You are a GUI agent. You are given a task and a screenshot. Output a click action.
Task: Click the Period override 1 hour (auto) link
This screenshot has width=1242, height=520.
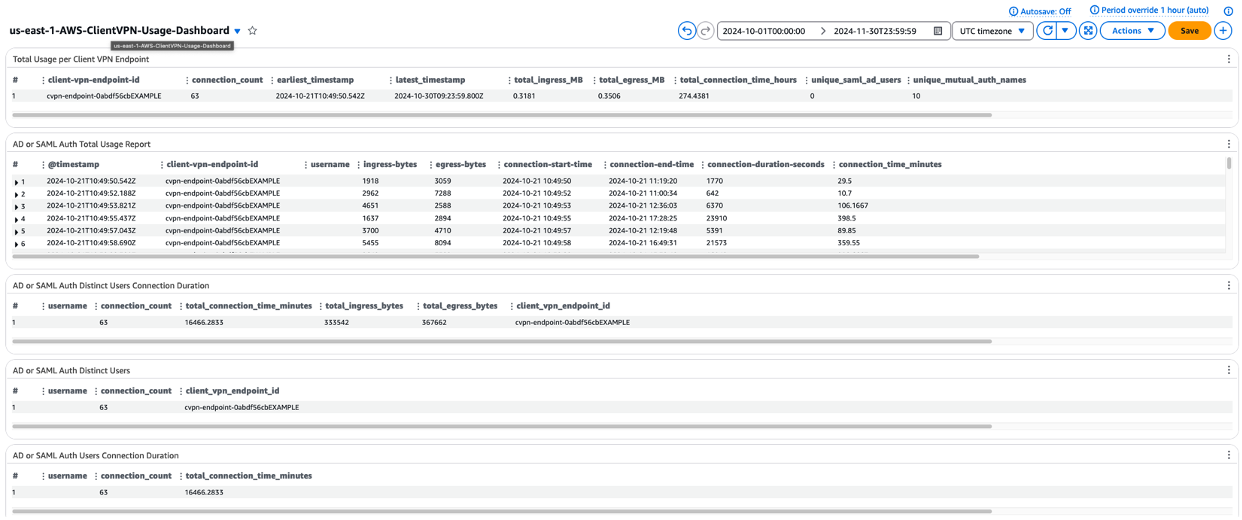(1155, 11)
